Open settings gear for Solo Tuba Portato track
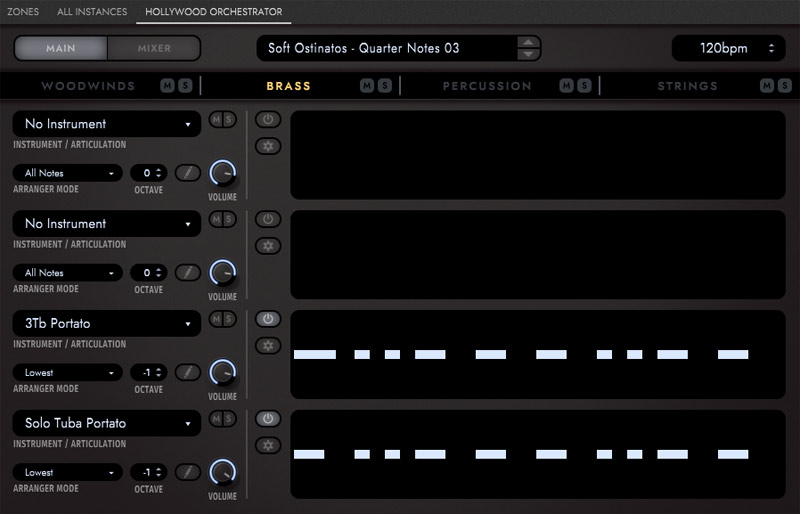 [268, 446]
